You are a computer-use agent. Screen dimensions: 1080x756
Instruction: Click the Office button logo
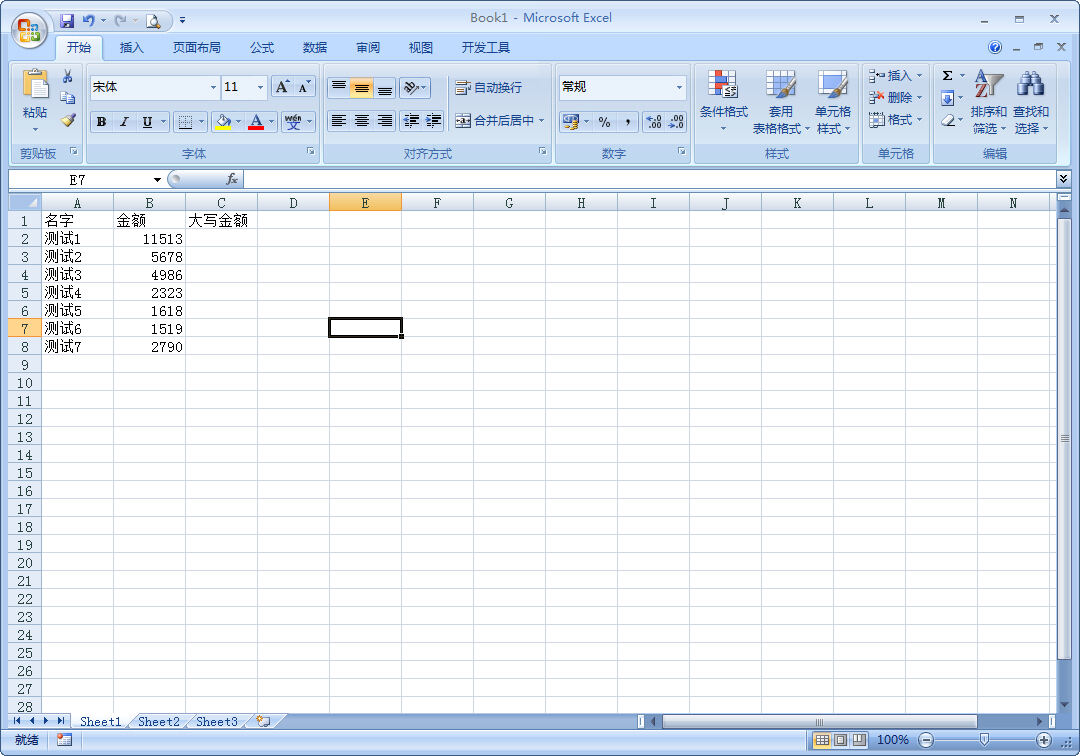29,30
